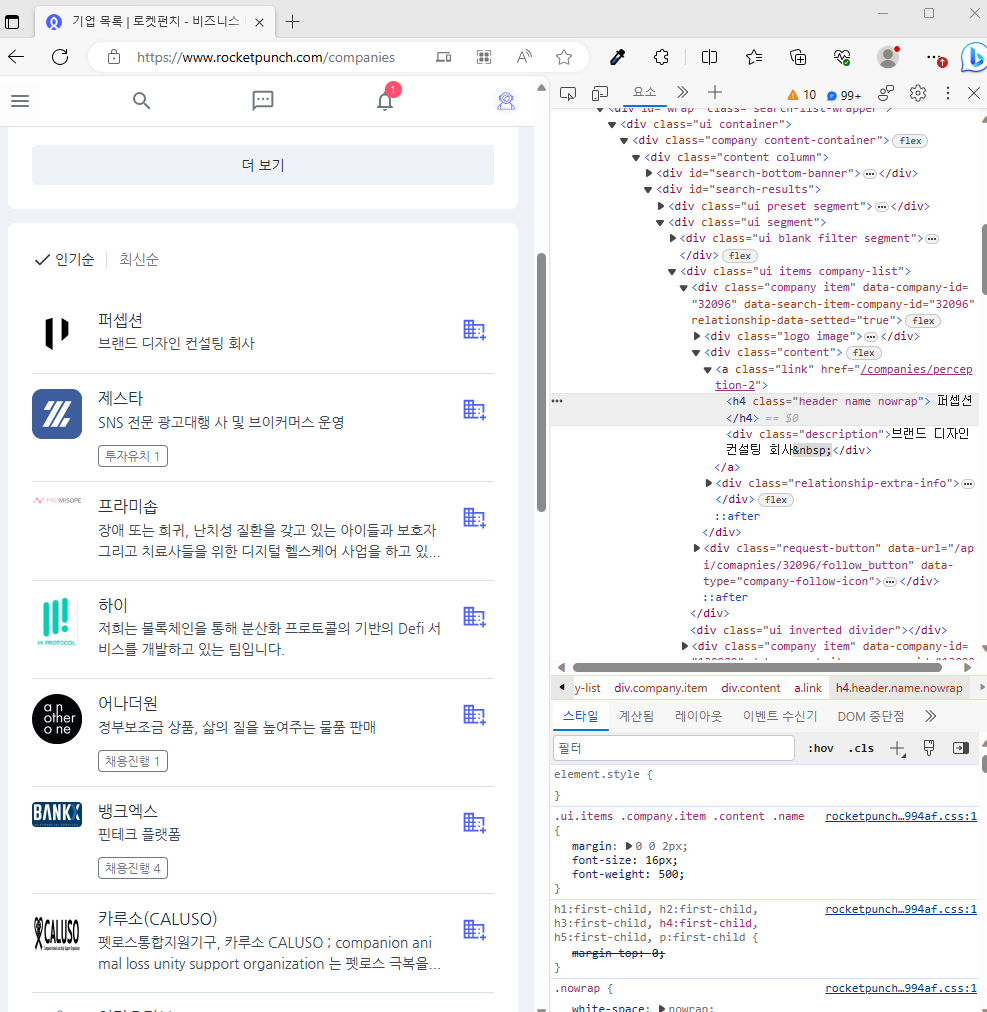
Task: Follow 뱅크엑스 company via building icon
Action: click(x=474, y=822)
